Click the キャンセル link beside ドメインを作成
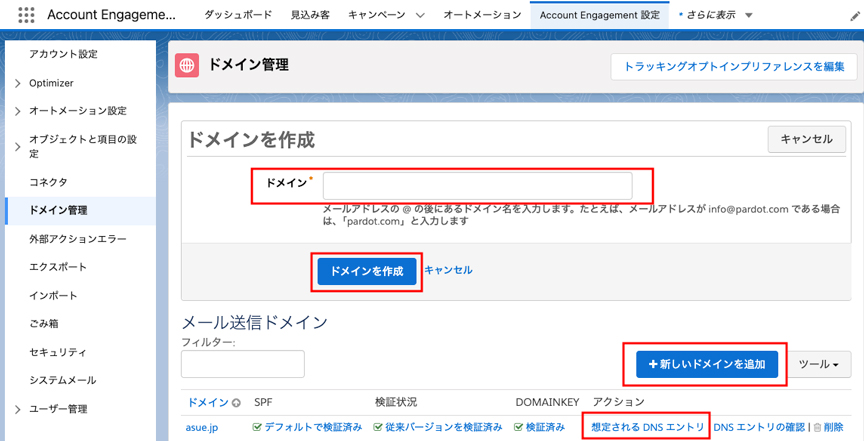The height and width of the screenshot is (441, 864). (x=448, y=270)
